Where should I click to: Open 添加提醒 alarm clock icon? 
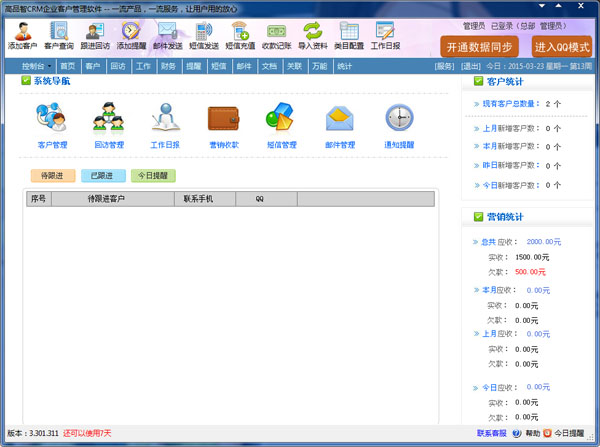point(131,36)
